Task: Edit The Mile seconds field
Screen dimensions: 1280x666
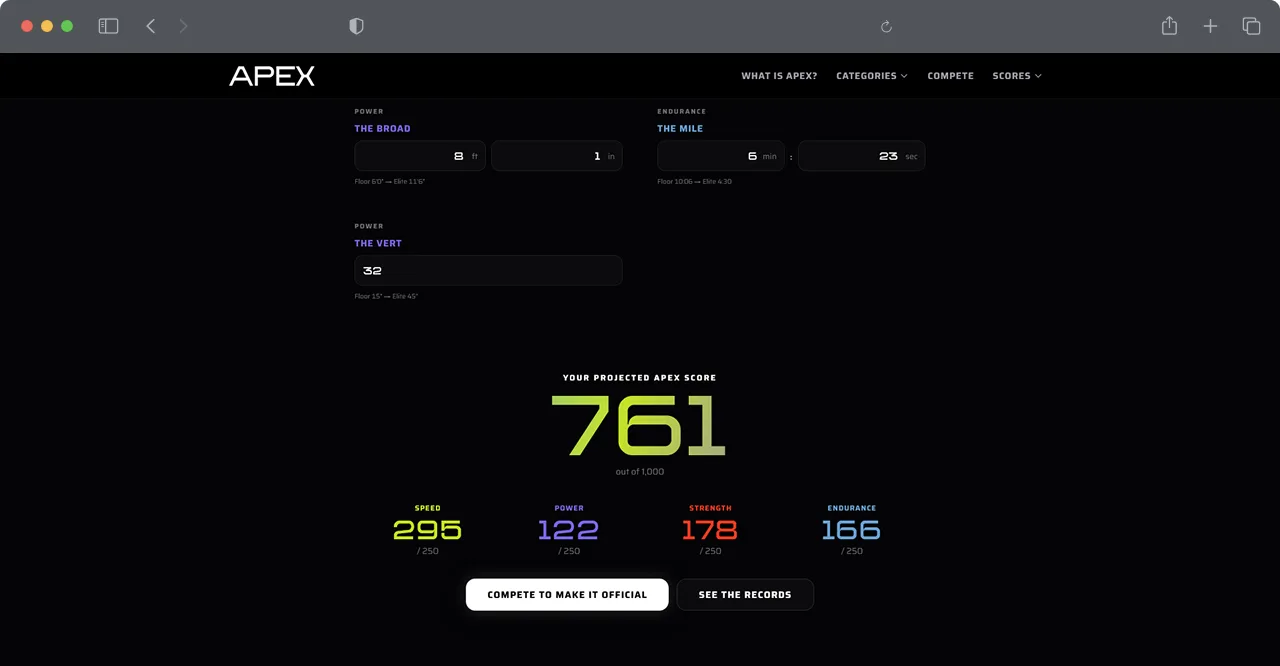Action: pyautogui.click(x=861, y=156)
